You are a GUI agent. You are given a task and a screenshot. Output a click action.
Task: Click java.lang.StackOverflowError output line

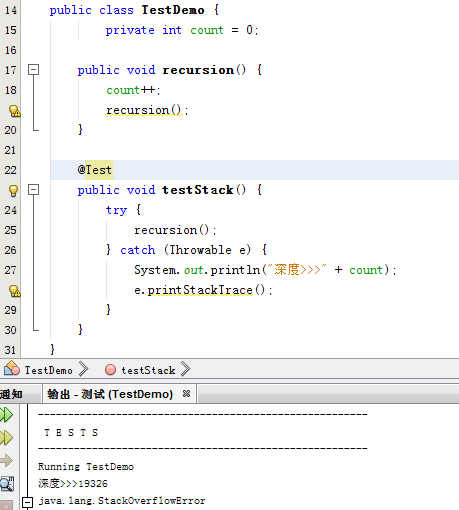(x=122, y=501)
